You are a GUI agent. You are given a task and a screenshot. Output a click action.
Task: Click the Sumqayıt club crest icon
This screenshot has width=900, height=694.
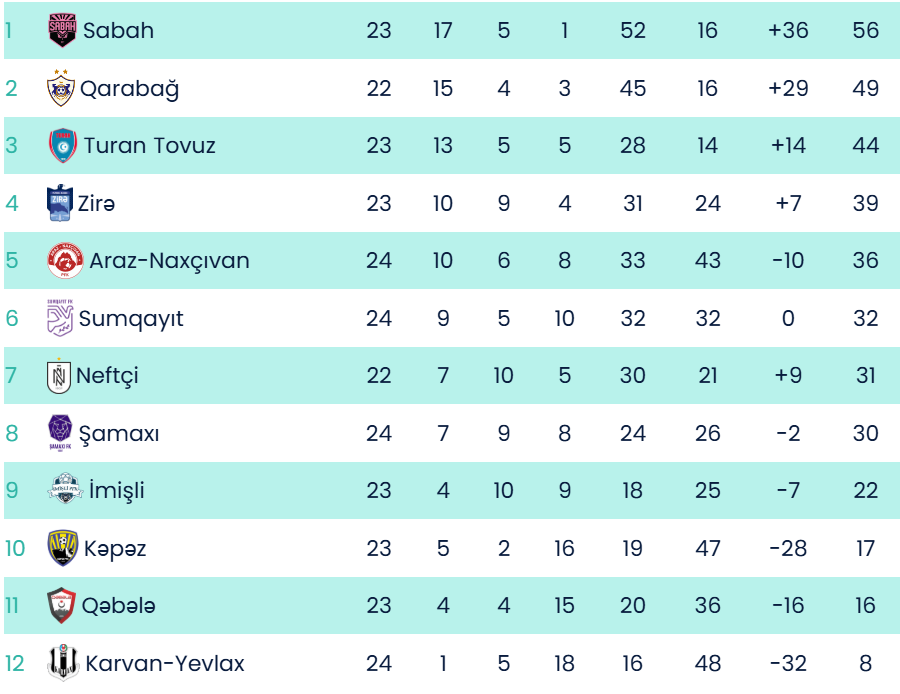point(60,319)
